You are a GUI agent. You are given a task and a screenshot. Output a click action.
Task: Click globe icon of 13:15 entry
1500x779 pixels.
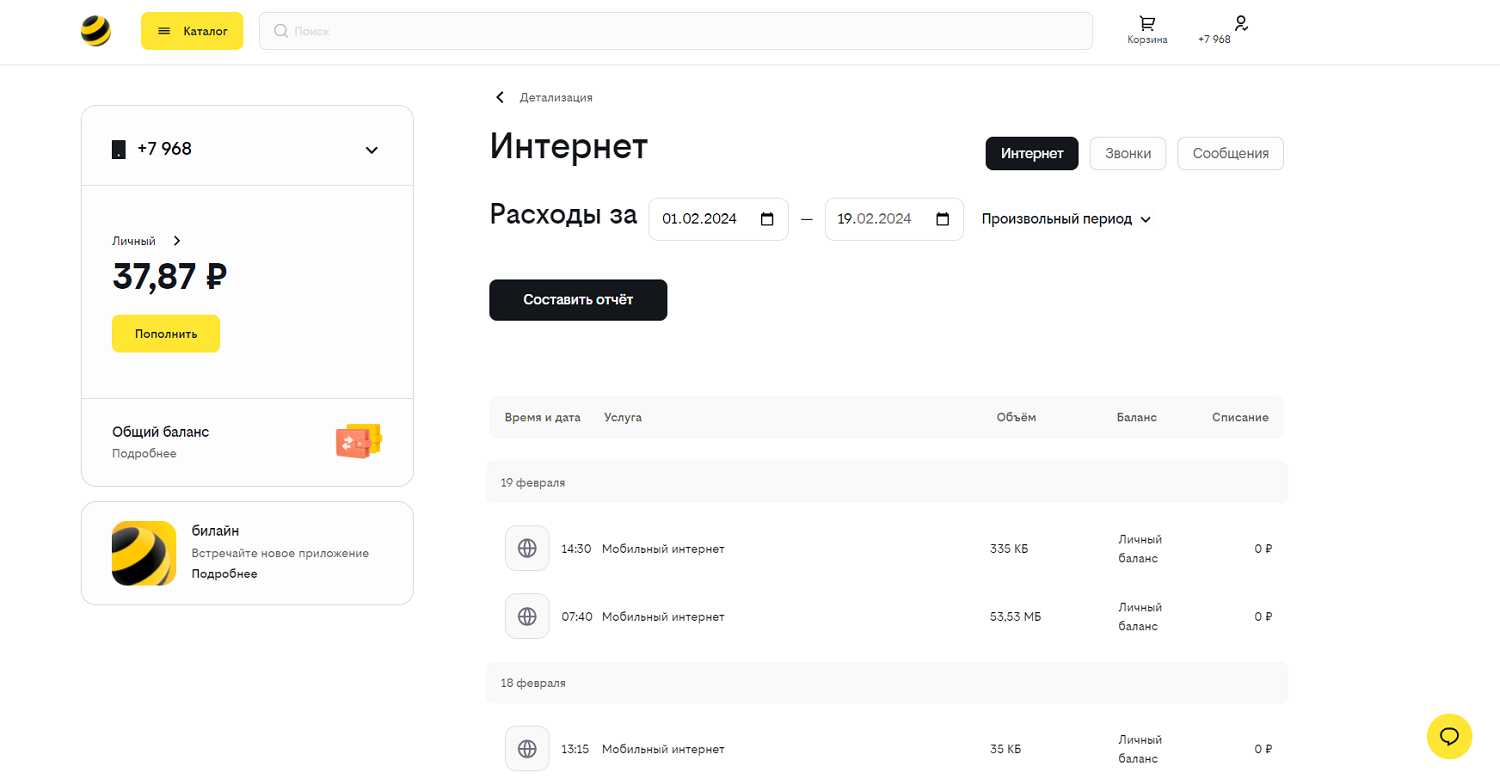527,748
